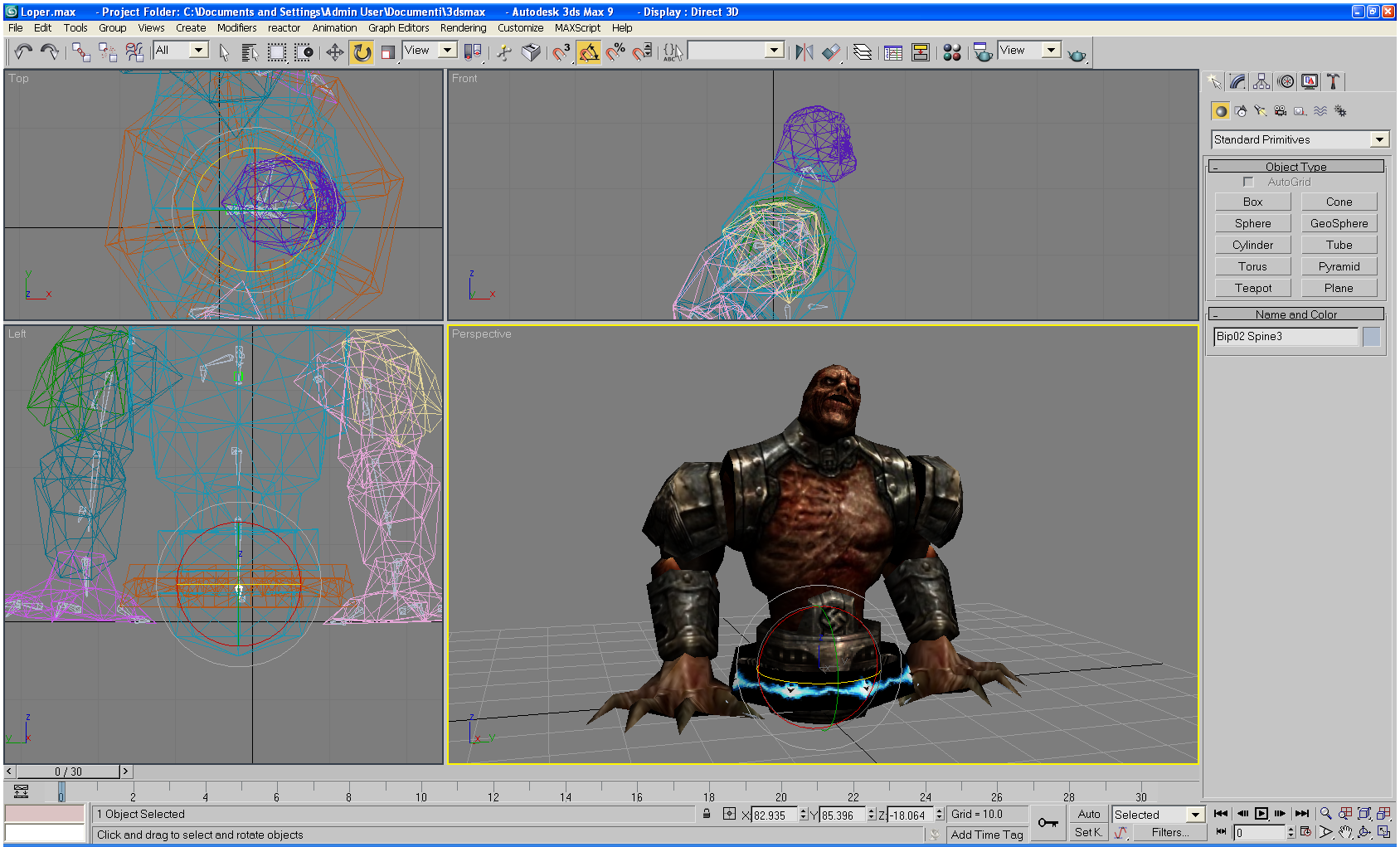Click the Mirror tool icon

pyautogui.click(x=804, y=52)
